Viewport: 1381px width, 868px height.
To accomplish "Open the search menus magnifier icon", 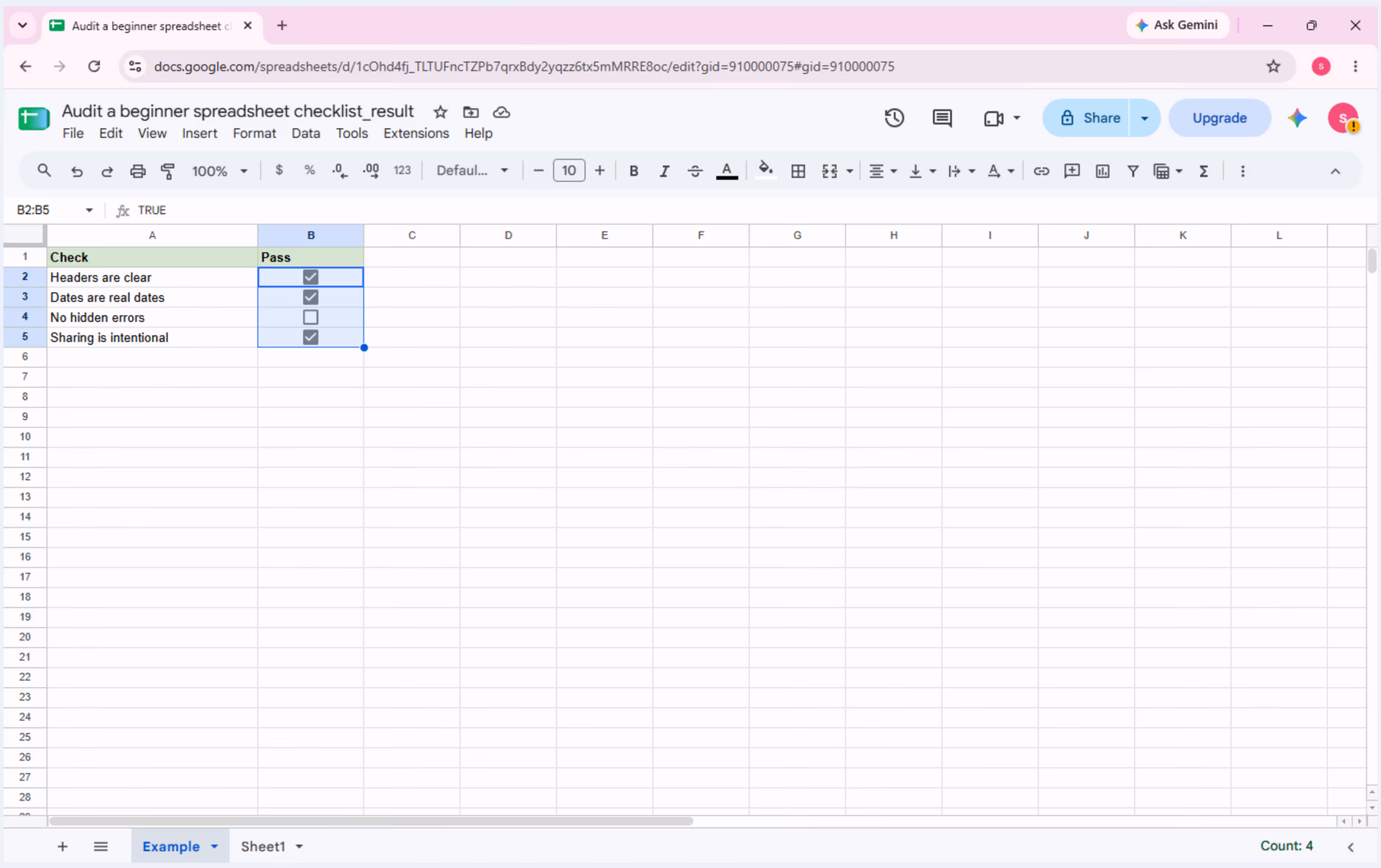I will pos(44,171).
